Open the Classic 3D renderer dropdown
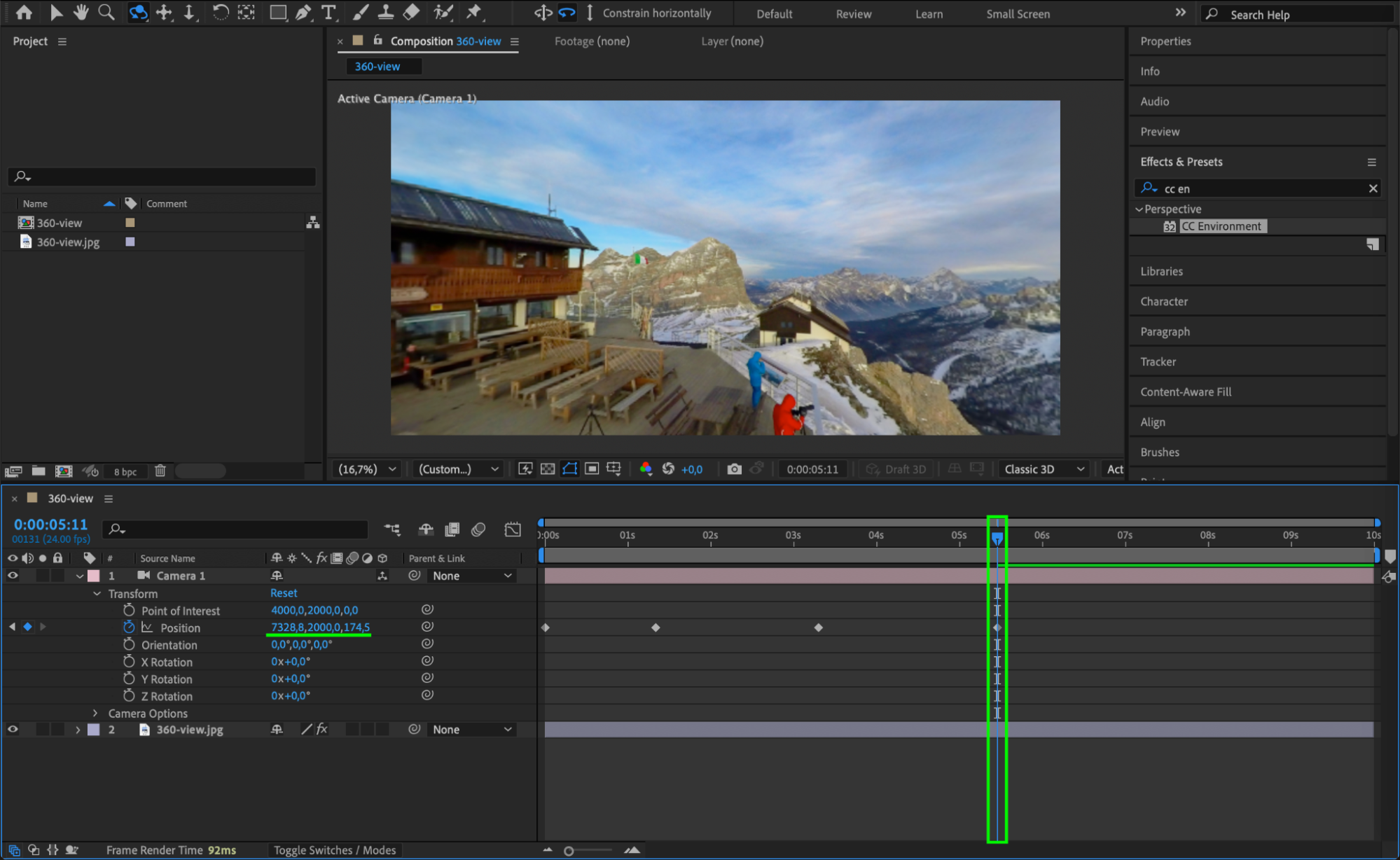The height and width of the screenshot is (860, 1400). click(x=1044, y=469)
